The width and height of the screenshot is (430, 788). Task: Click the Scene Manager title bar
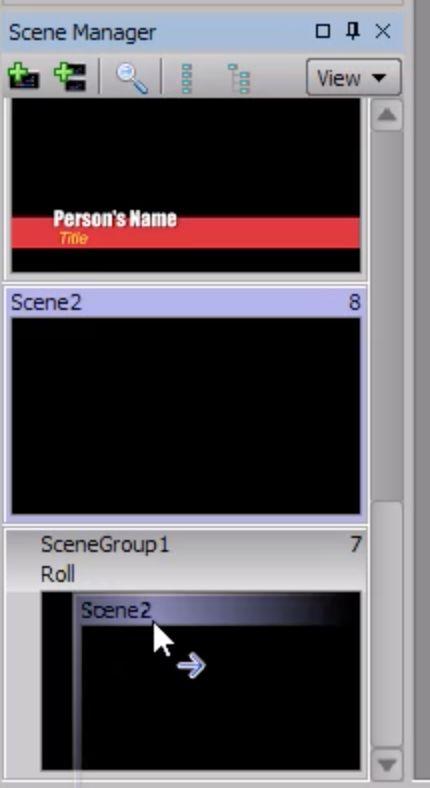click(x=161, y=32)
